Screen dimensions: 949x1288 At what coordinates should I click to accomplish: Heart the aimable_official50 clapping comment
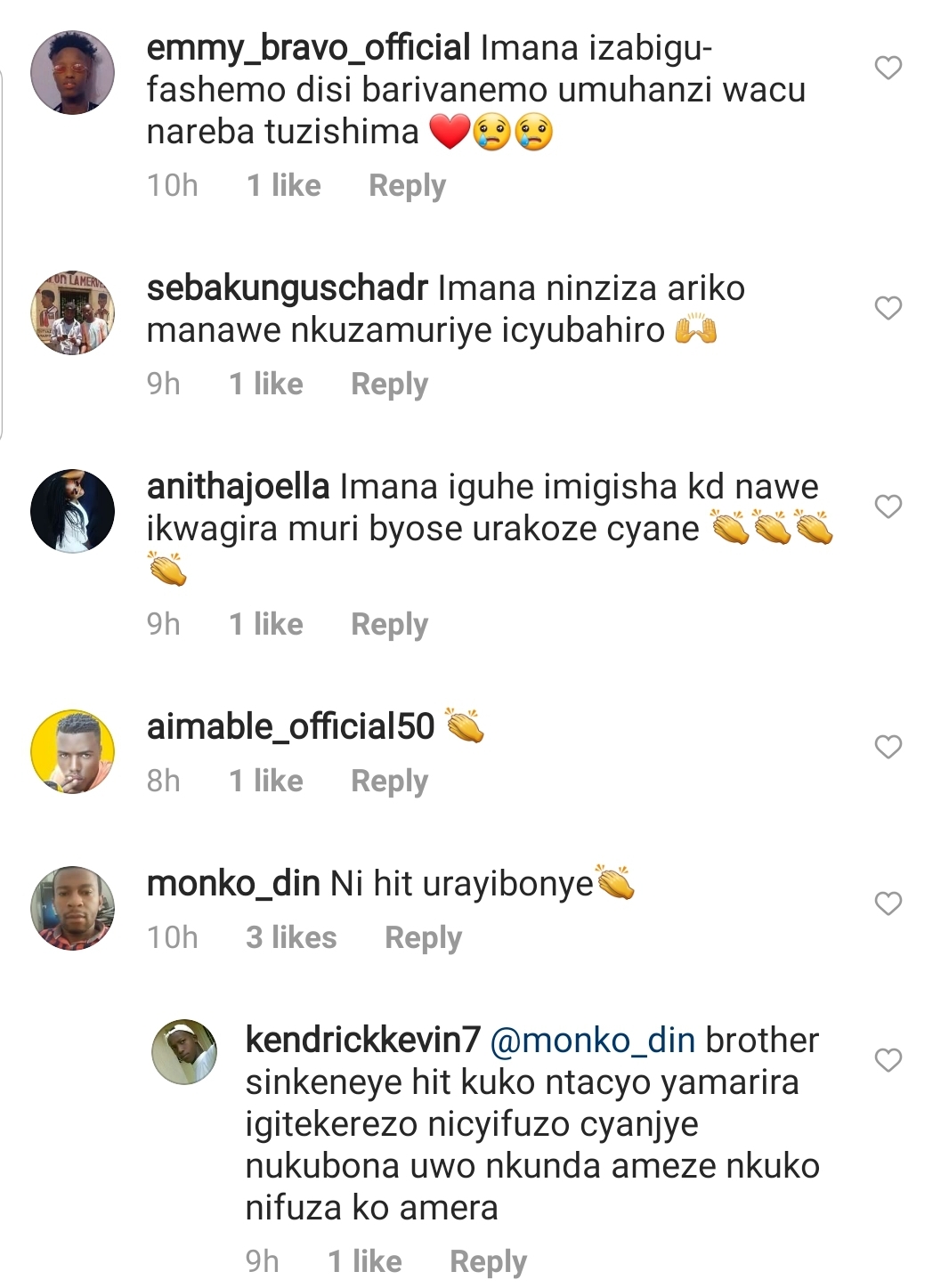pos(888,747)
